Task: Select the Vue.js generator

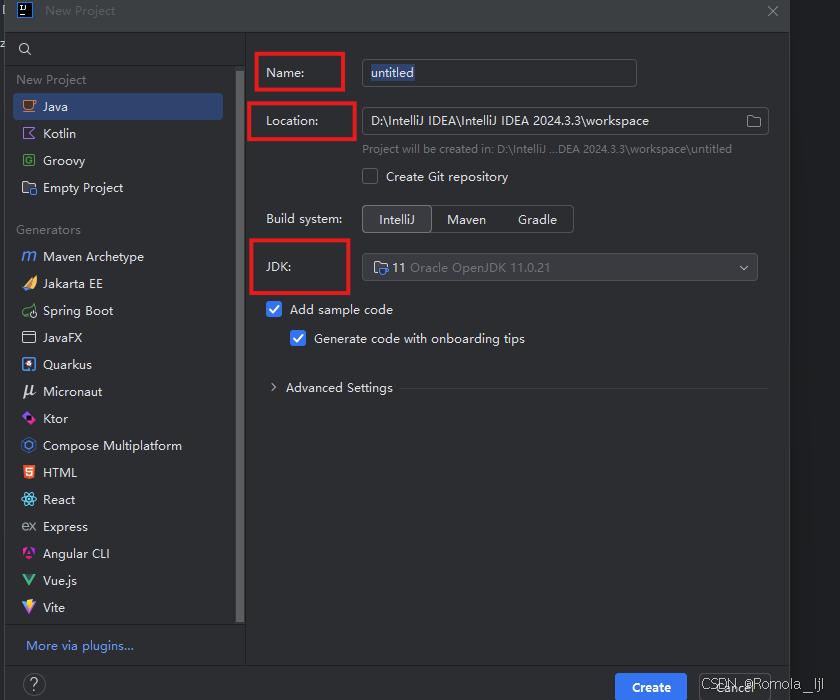Action: [x=118, y=581]
